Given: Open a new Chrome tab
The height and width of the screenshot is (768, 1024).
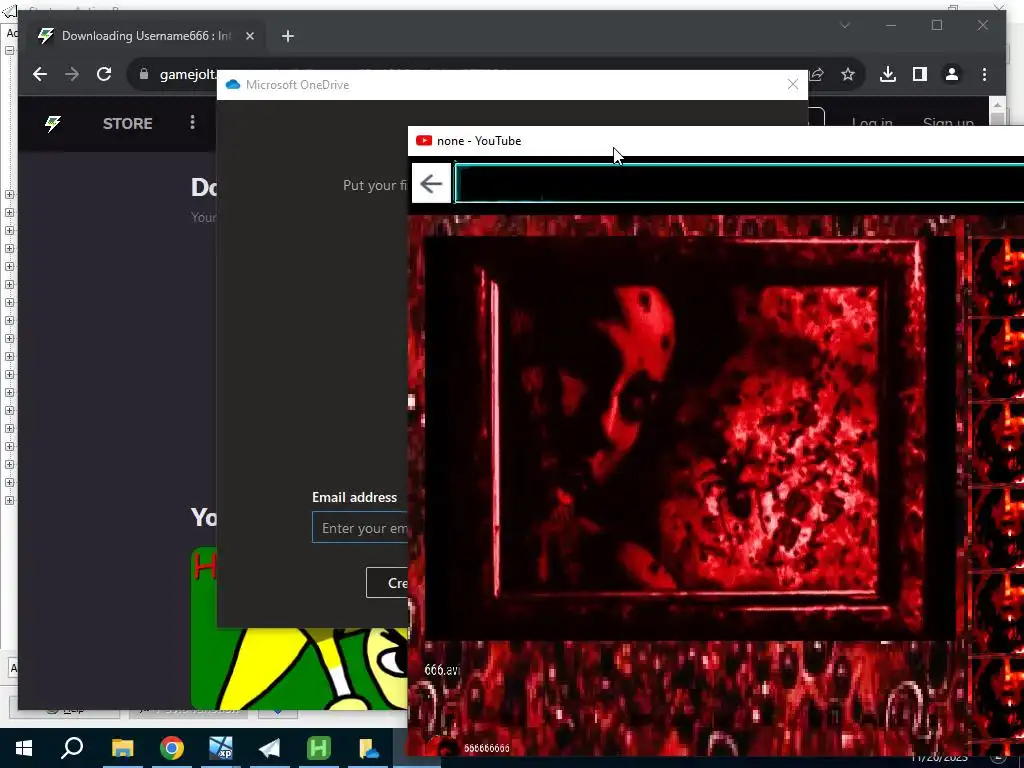Looking at the screenshot, I should coord(288,36).
